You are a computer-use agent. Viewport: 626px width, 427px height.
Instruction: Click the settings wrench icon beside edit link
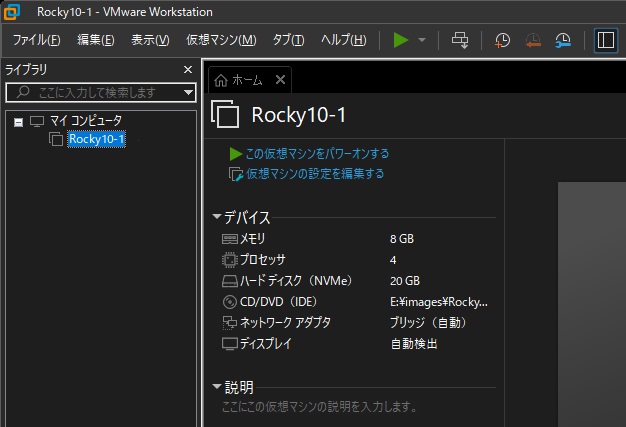click(236, 174)
